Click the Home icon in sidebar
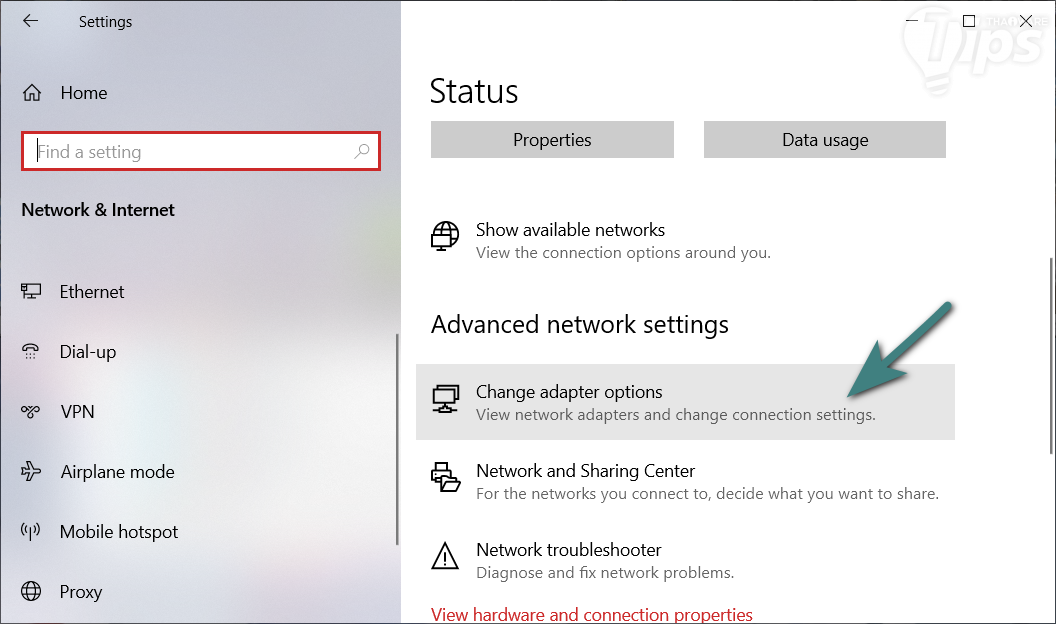 point(32,93)
